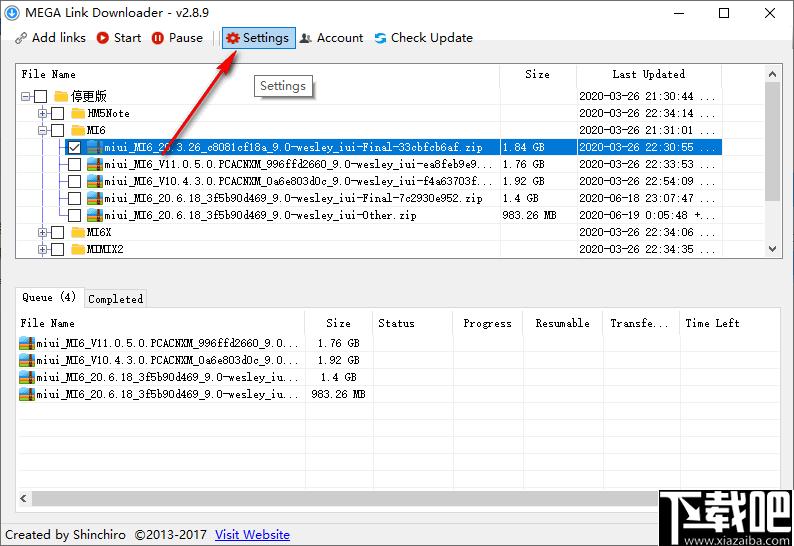Screen dimensions: 794x546
Task: Check for program updates
Action: point(424,38)
